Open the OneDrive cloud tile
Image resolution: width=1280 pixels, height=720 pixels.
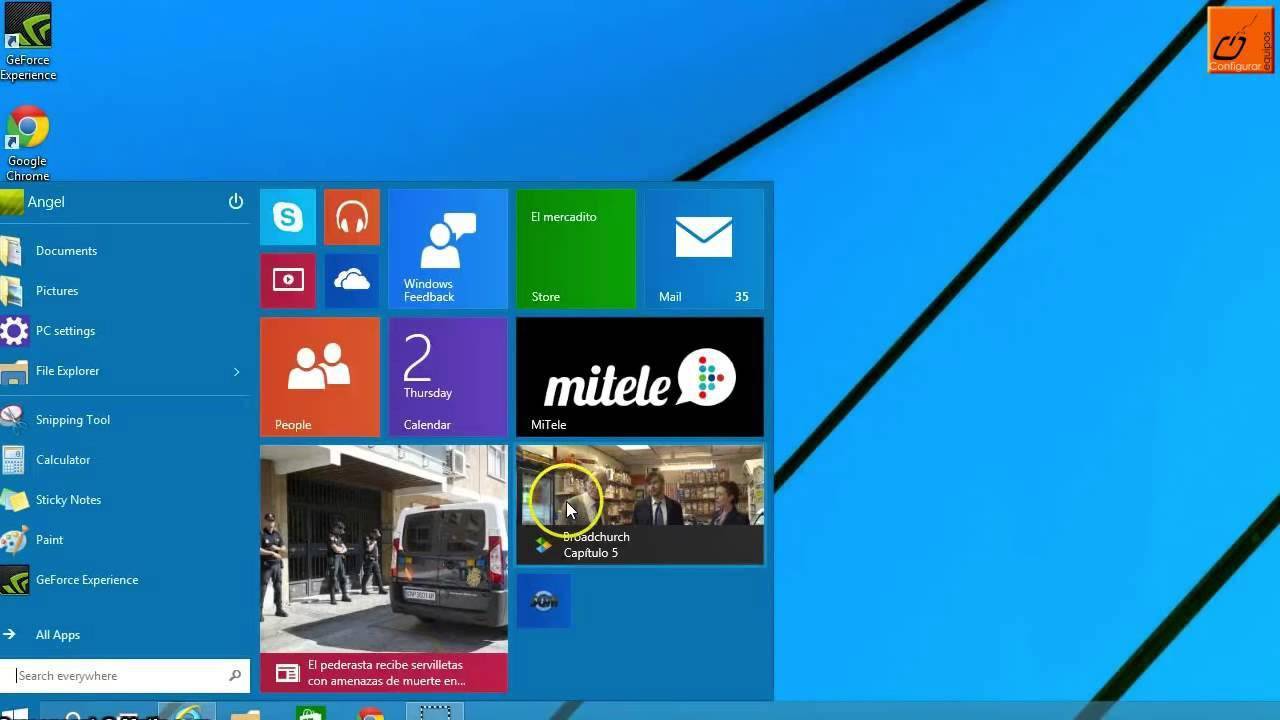[352, 281]
